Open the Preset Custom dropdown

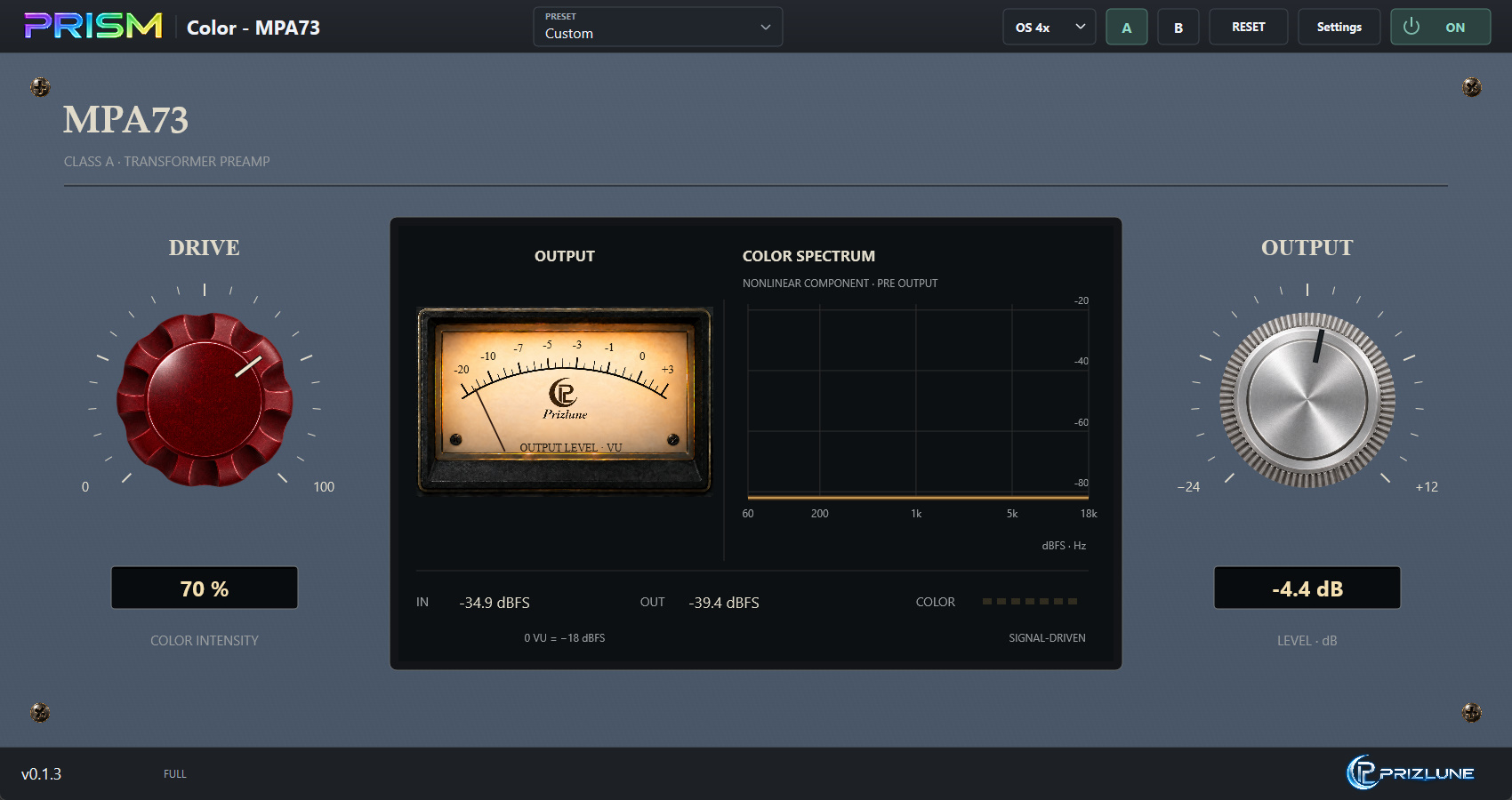pyautogui.click(x=657, y=27)
